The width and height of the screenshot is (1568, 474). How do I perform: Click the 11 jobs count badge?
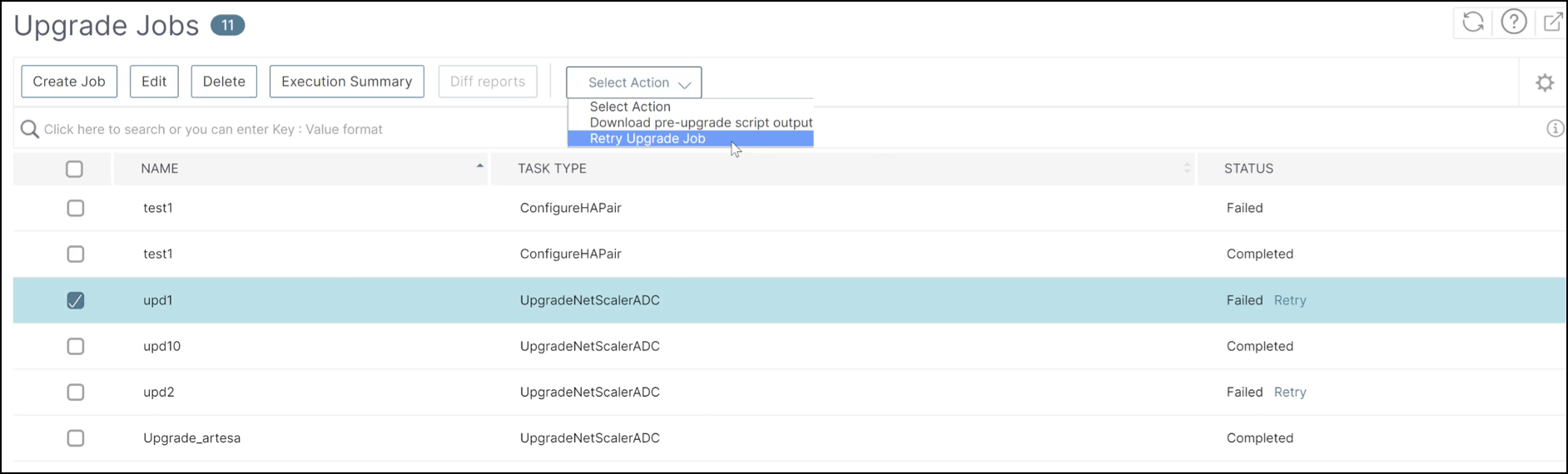(227, 26)
